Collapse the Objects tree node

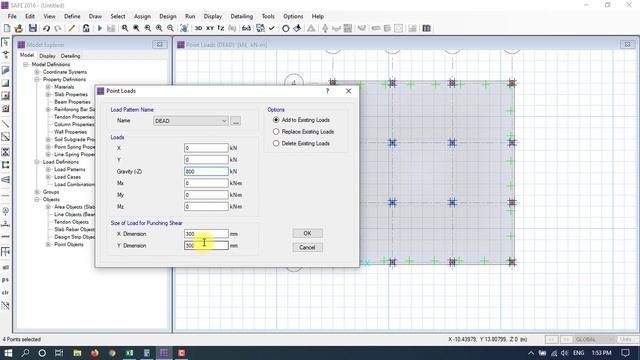[37, 200]
